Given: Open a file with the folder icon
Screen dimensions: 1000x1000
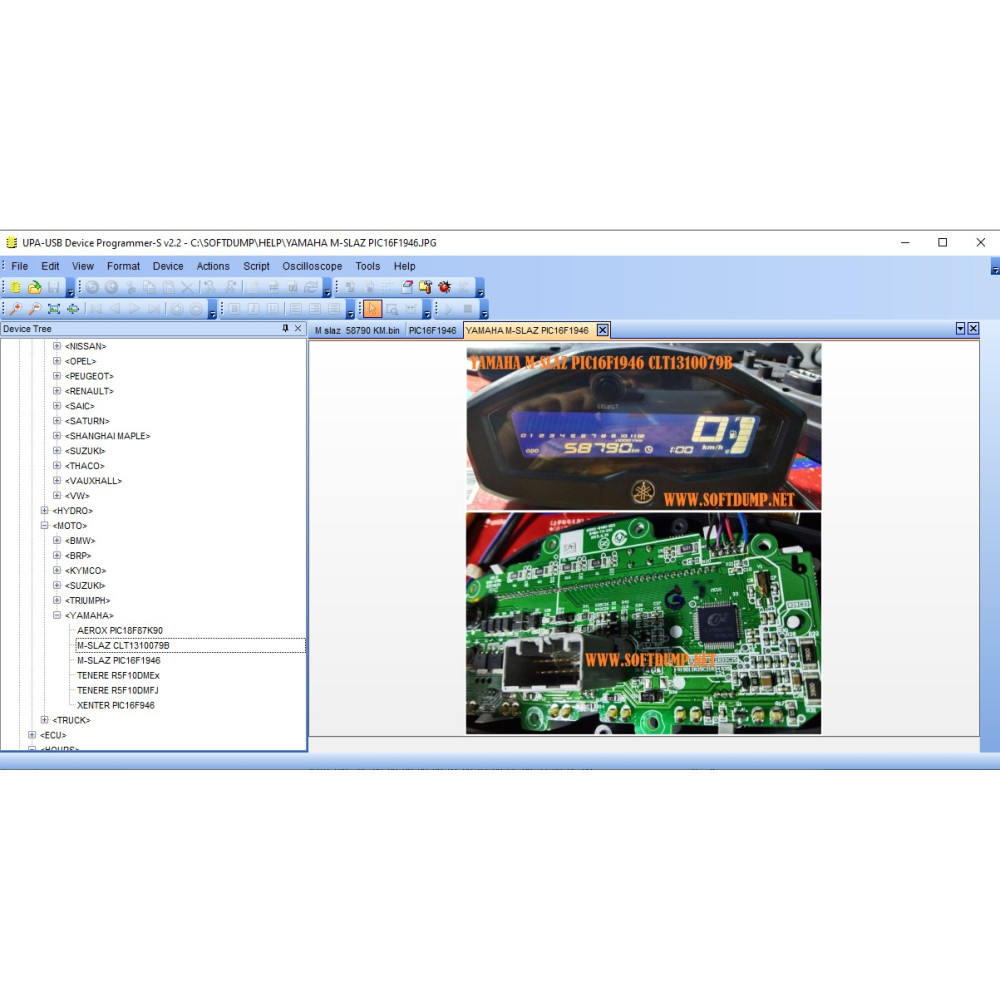Looking at the screenshot, I should coord(34,287).
